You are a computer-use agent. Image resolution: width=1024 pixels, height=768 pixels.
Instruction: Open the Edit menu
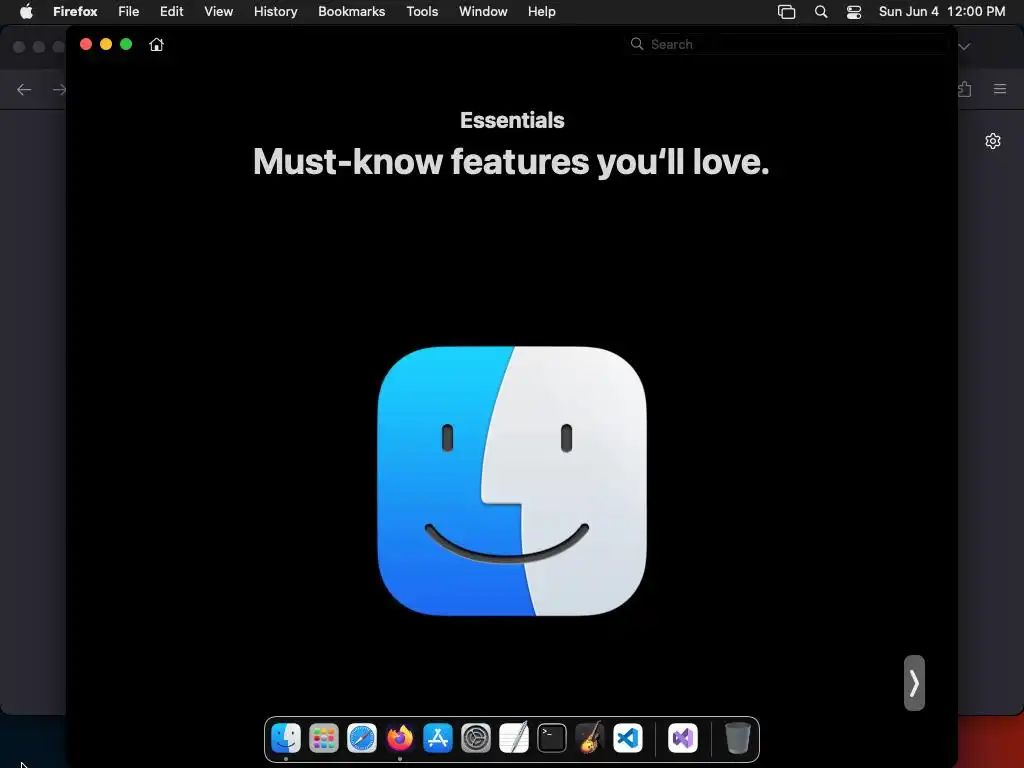coord(172,11)
